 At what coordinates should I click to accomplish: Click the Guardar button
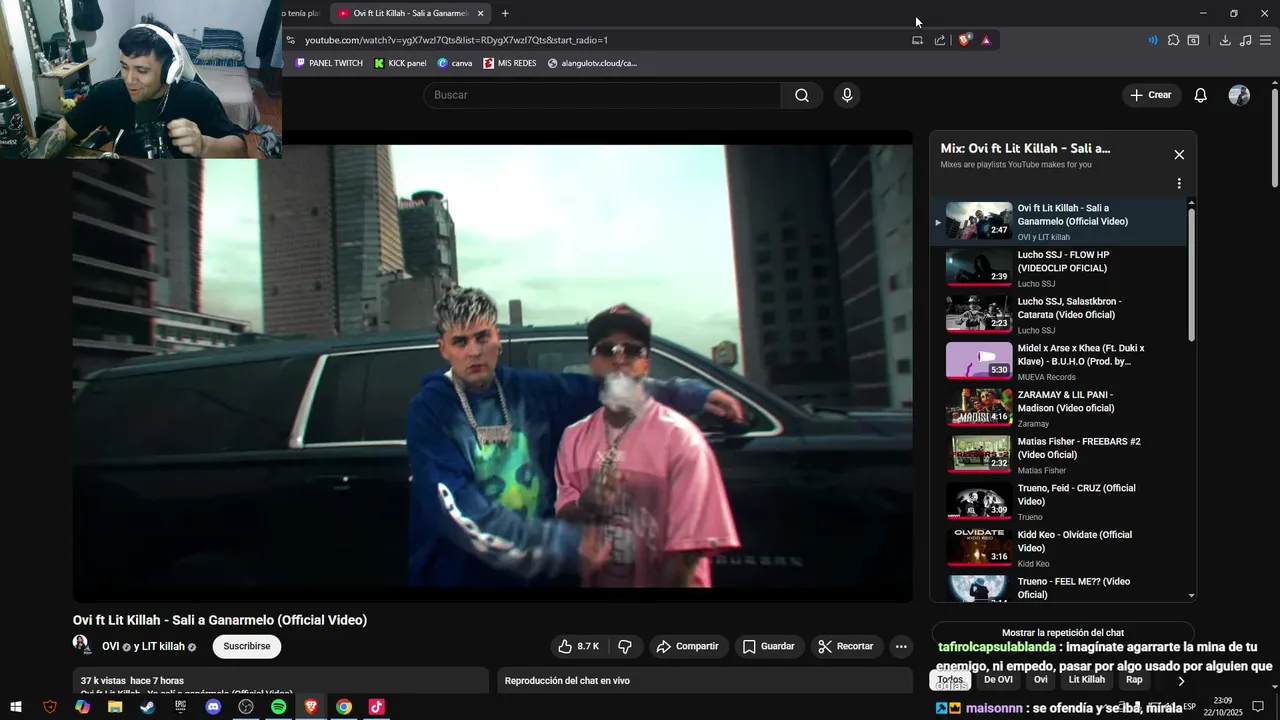[x=769, y=646]
